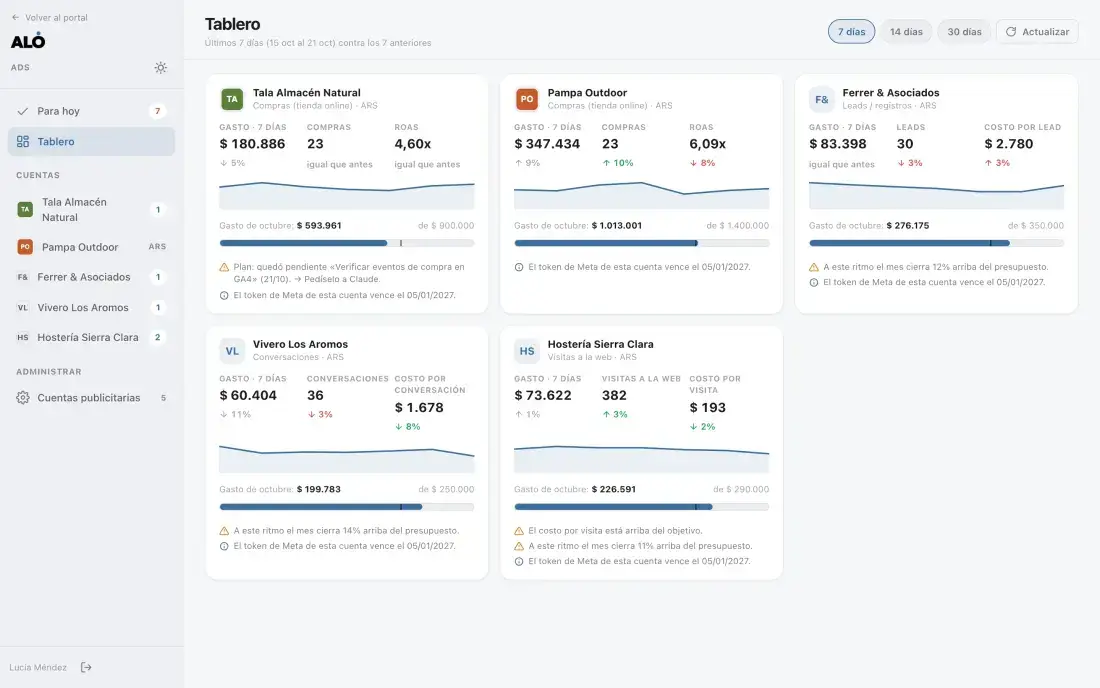
Task: Switch to the 14 días range
Action: click(906, 32)
